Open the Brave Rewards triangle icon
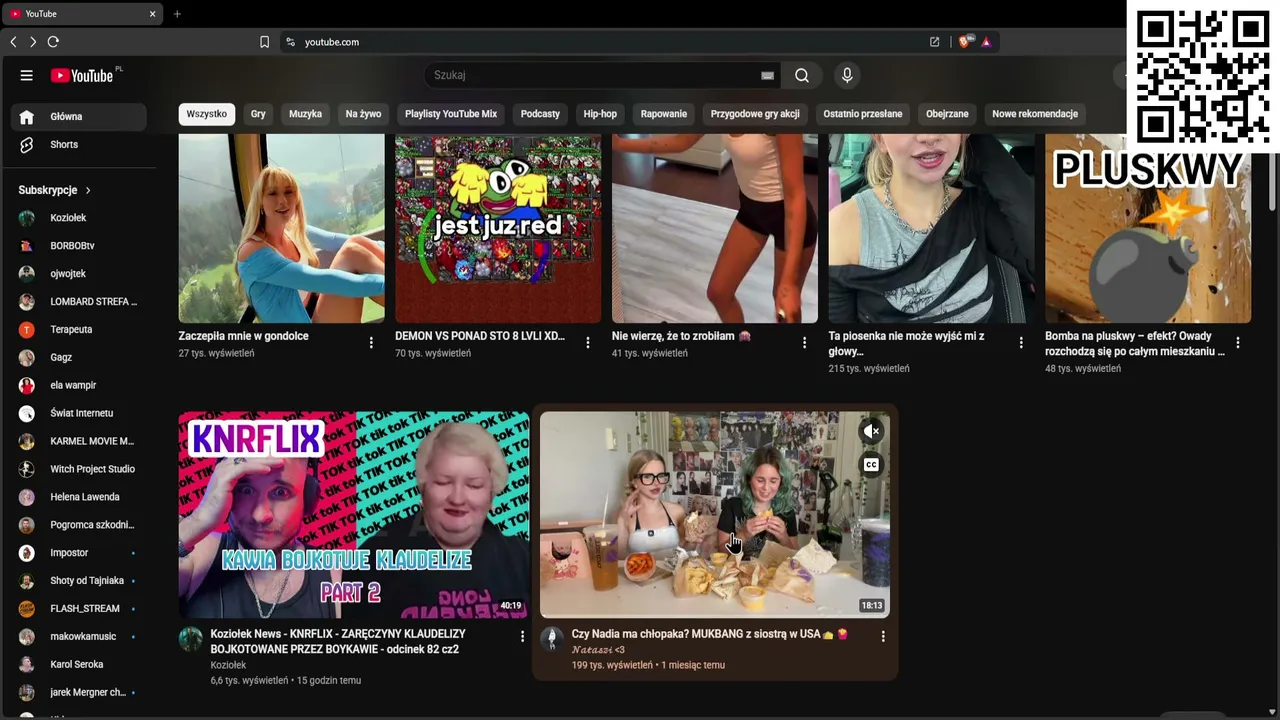 pyautogui.click(x=986, y=42)
